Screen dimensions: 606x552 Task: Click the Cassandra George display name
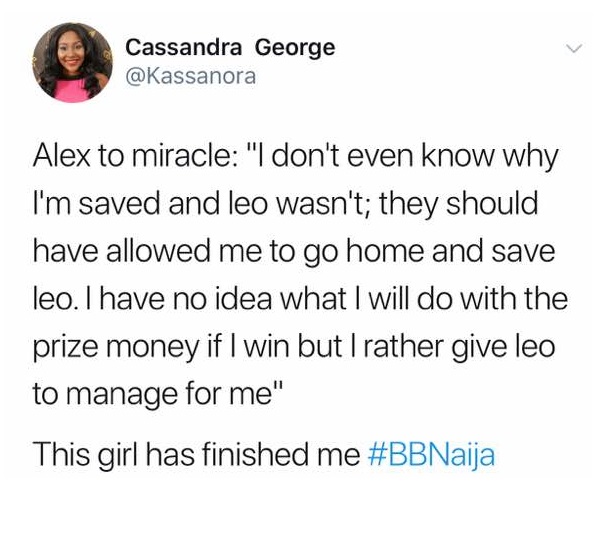point(230,47)
